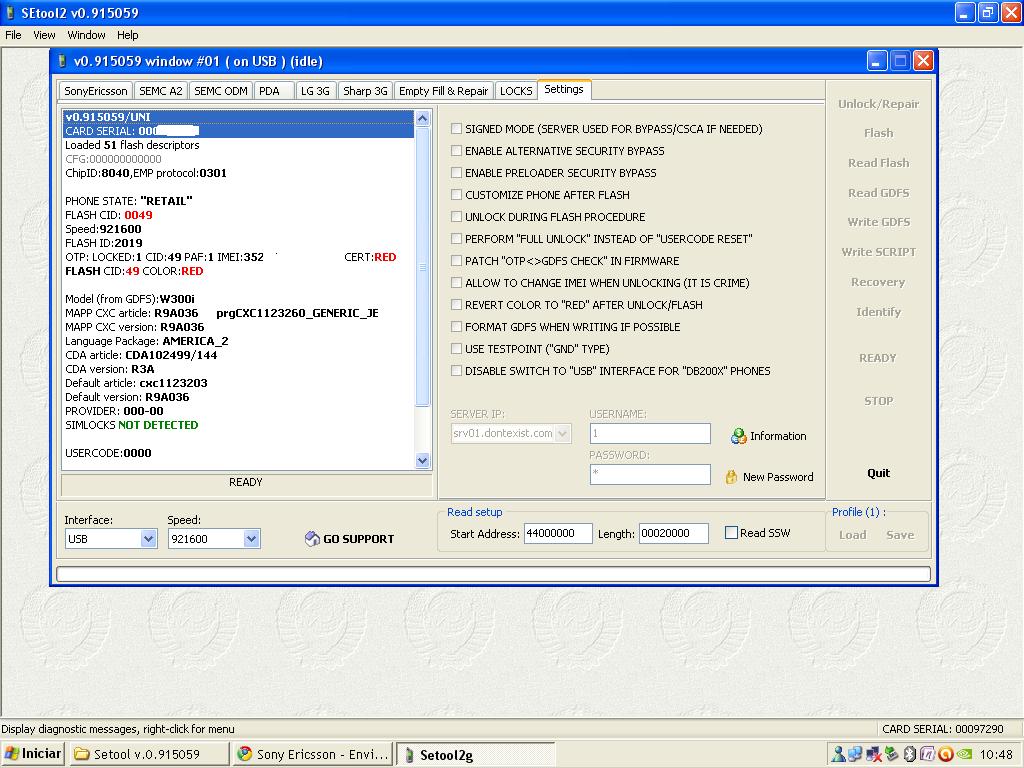The width and height of the screenshot is (1024, 768).
Task: Enable ALTERNATIVE SECURITY BYPASS checkbox
Action: point(456,151)
